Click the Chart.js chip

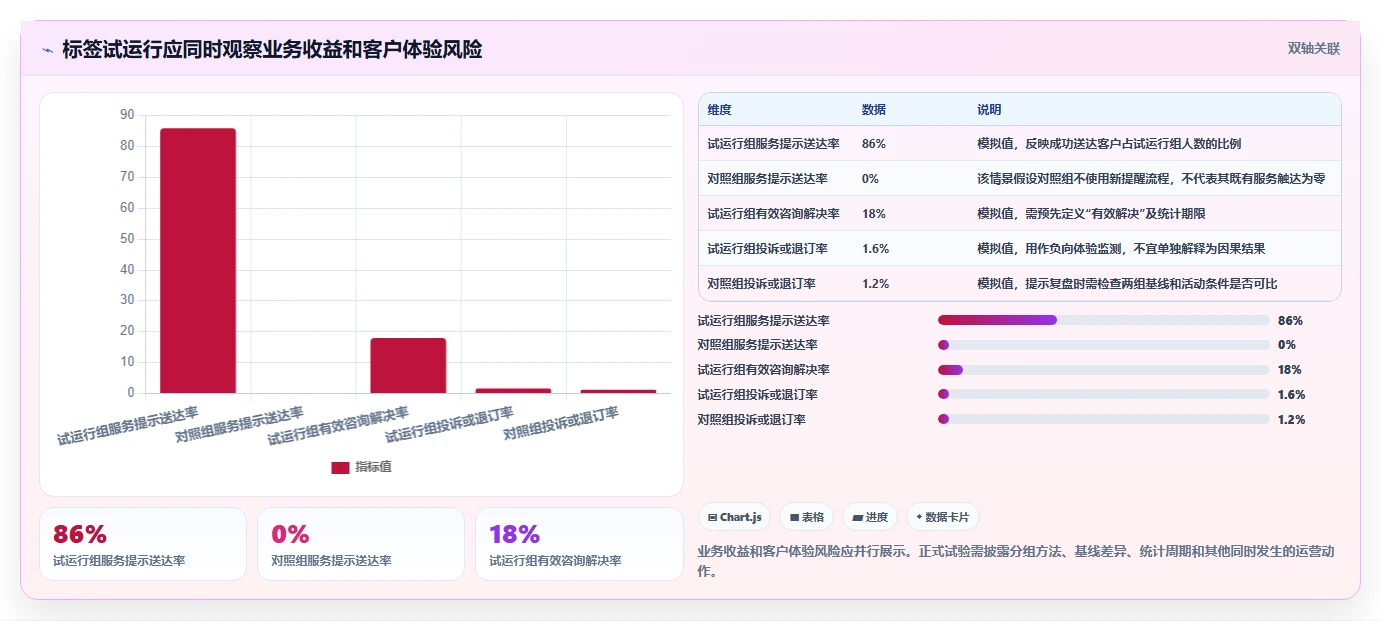(x=735, y=517)
